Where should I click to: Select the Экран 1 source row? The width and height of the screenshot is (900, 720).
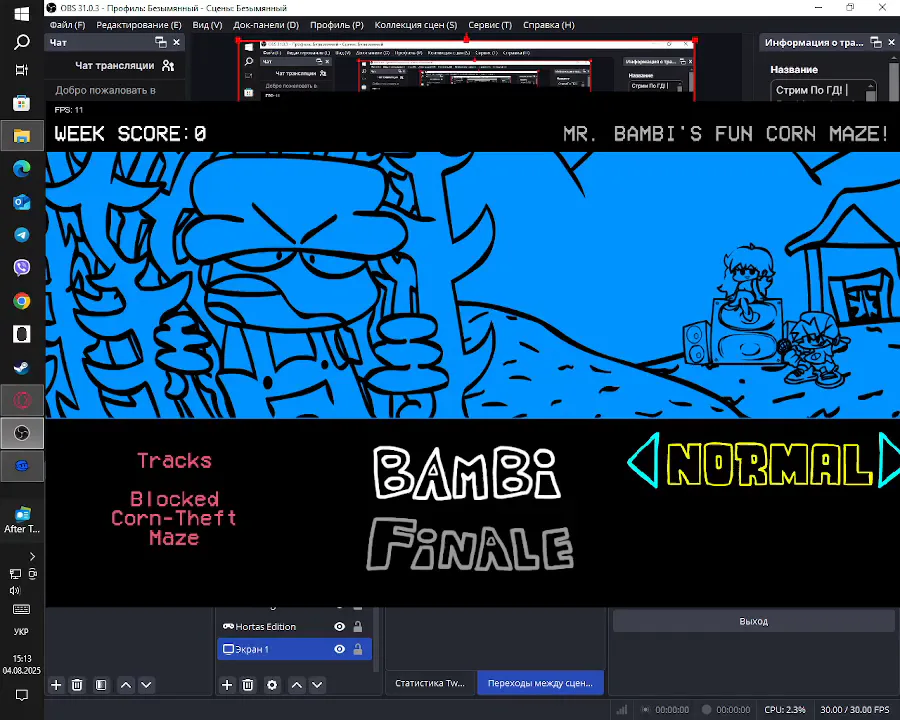[x=294, y=649]
